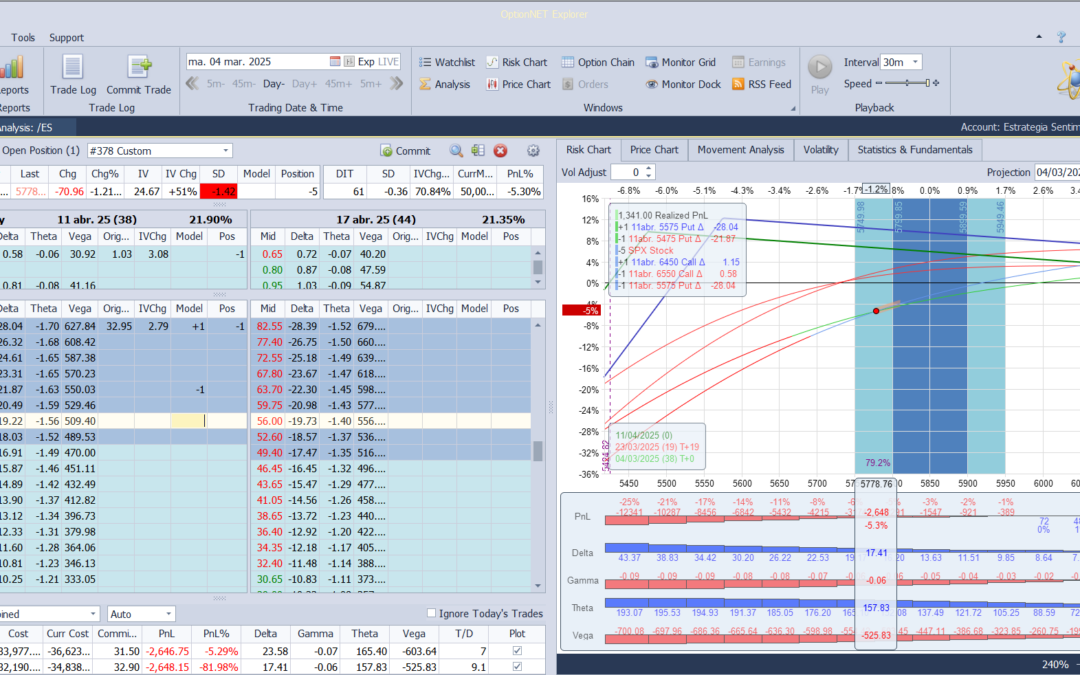Select the Risk Chart tab

pos(588,149)
